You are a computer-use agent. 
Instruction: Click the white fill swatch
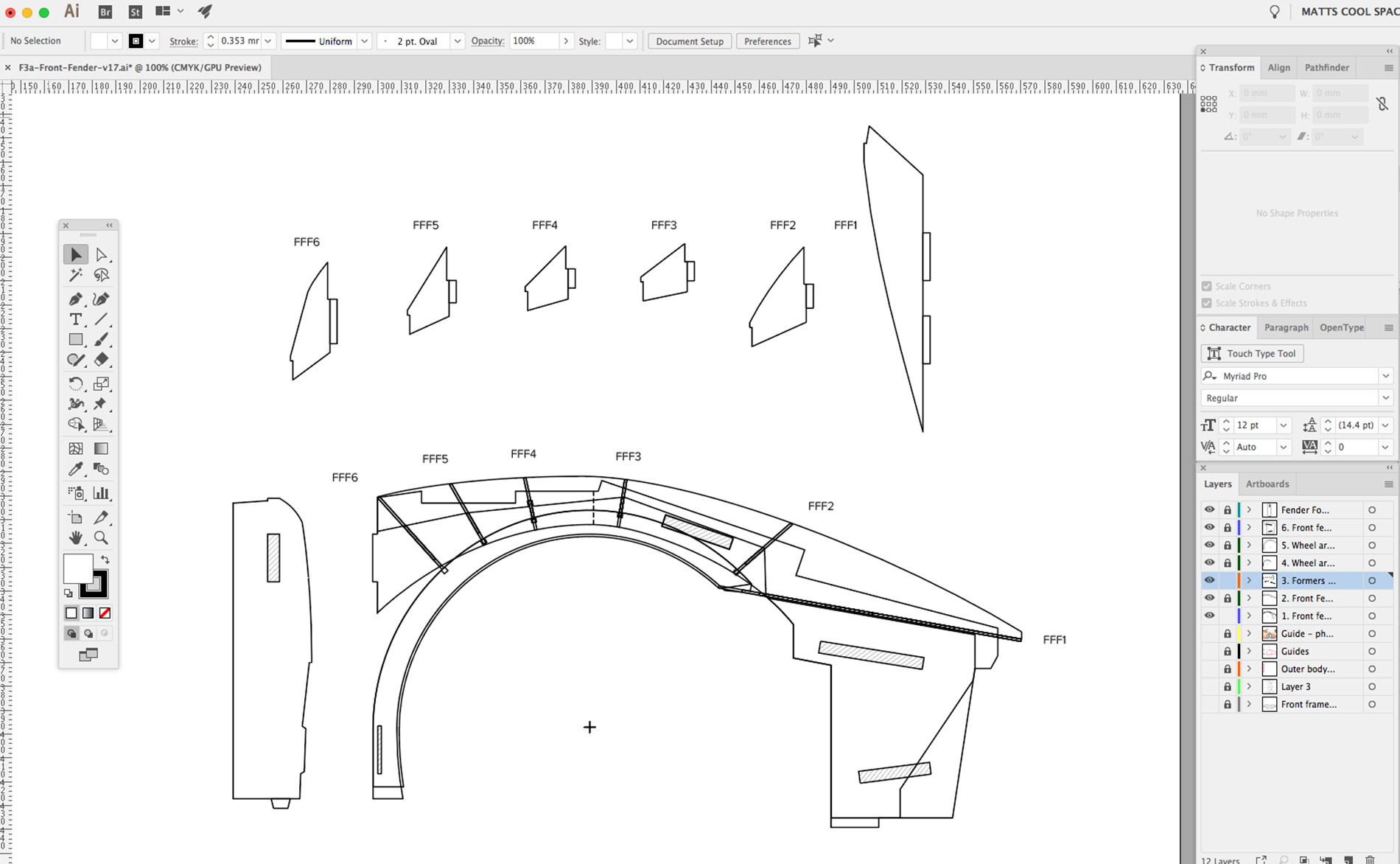[x=78, y=568]
